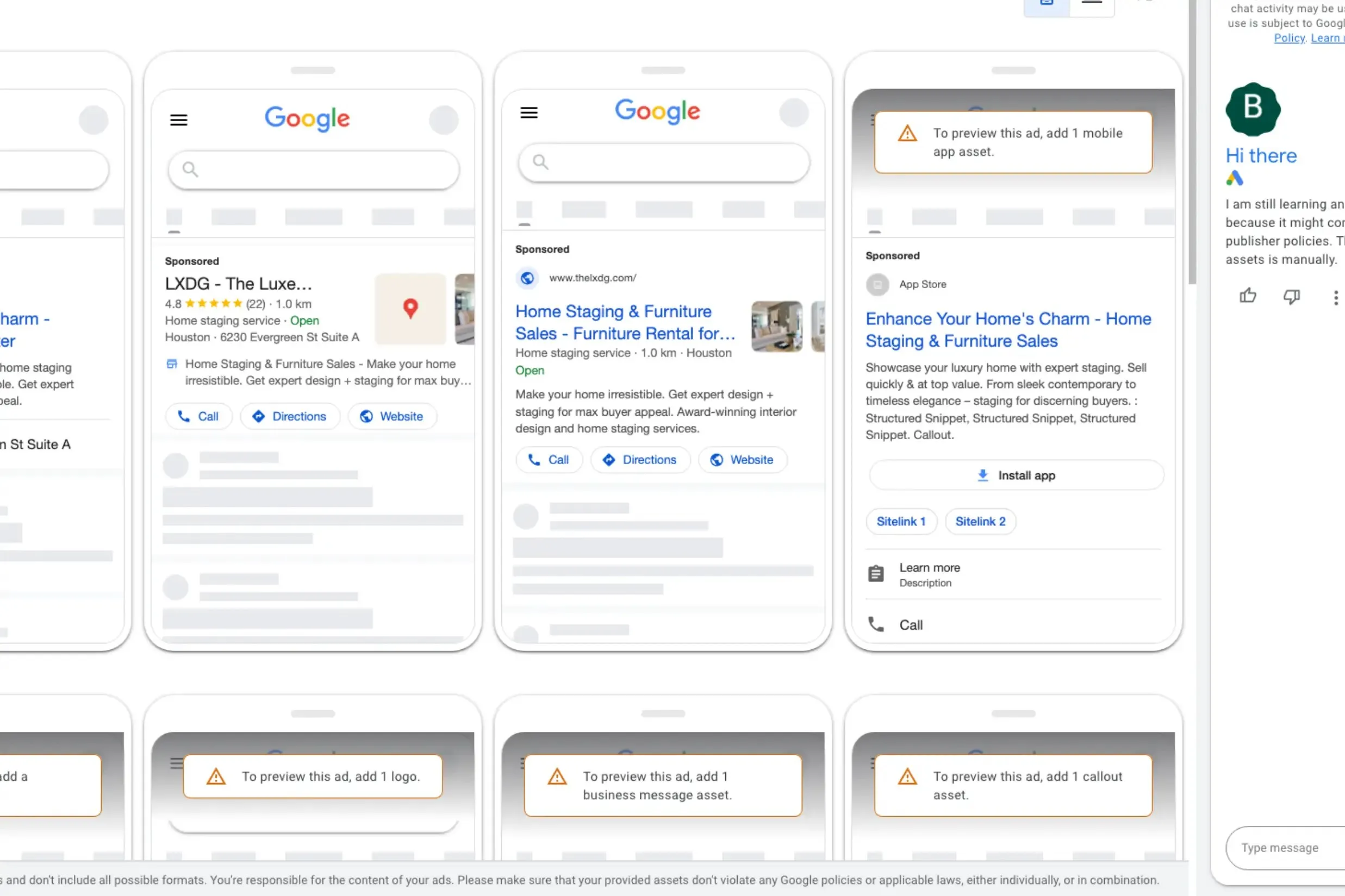Click 'To preview this ad, add 1 logo.' notice
Image resolution: width=1345 pixels, height=896 pixels.
coord(313,776)
